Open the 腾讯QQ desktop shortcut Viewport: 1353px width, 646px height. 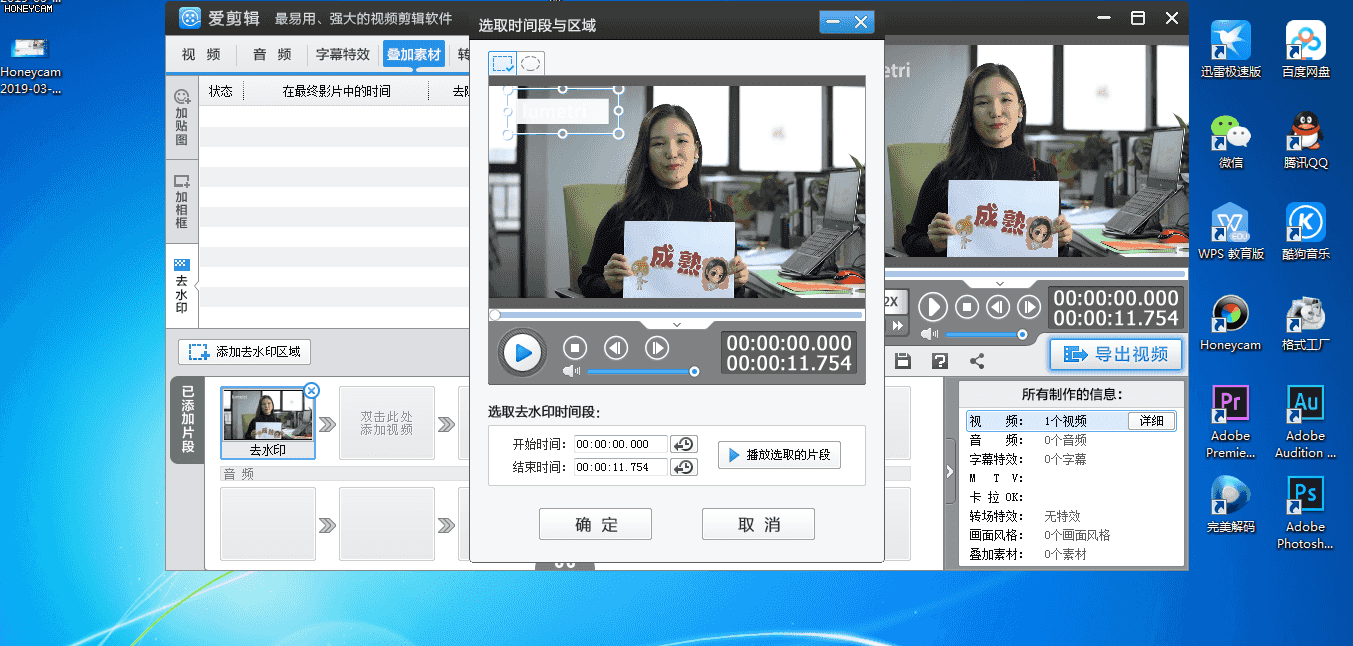(1305, 141)
